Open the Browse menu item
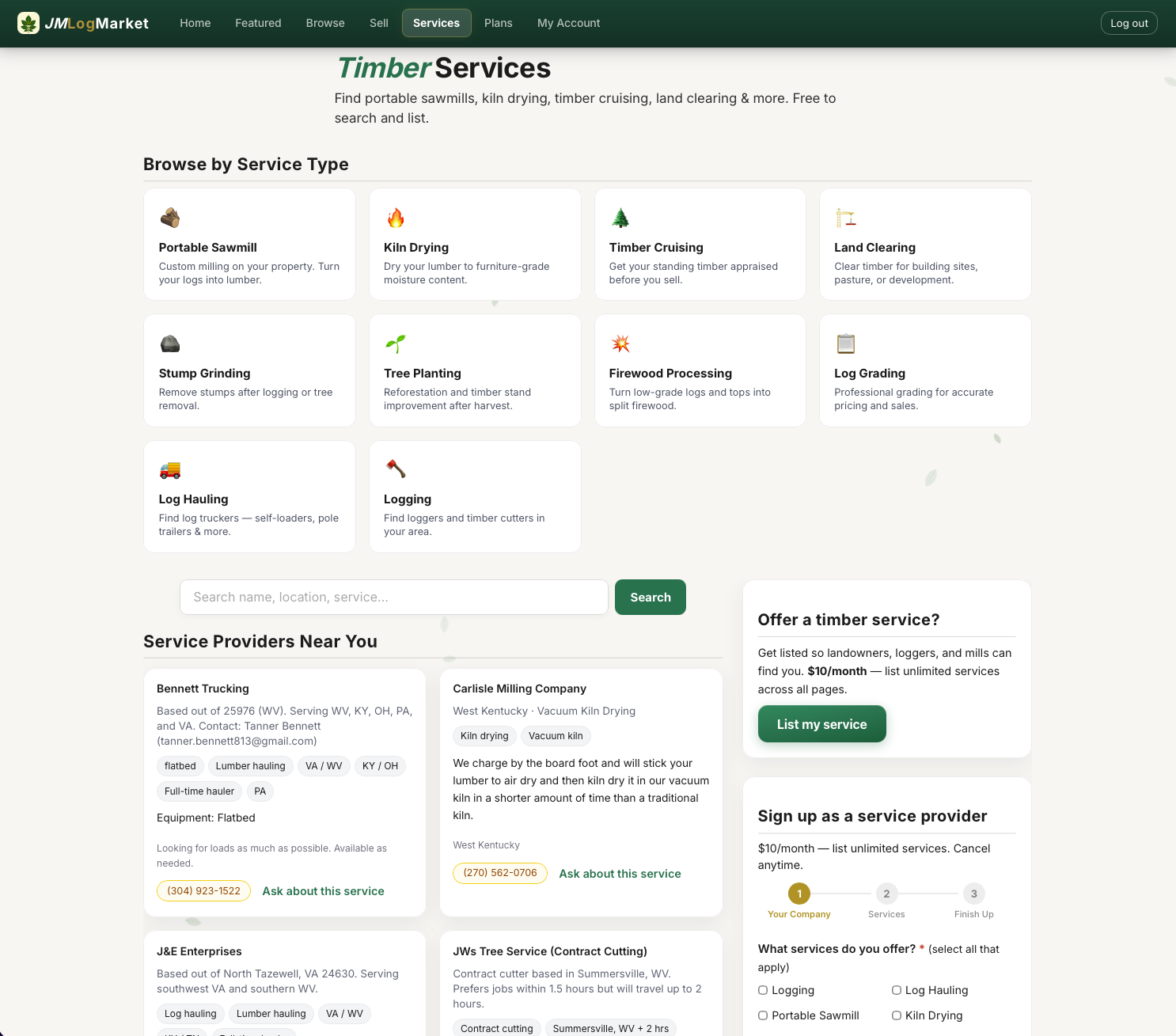The width and height of the screenshot is (1176, 1036). click(324, 23)
